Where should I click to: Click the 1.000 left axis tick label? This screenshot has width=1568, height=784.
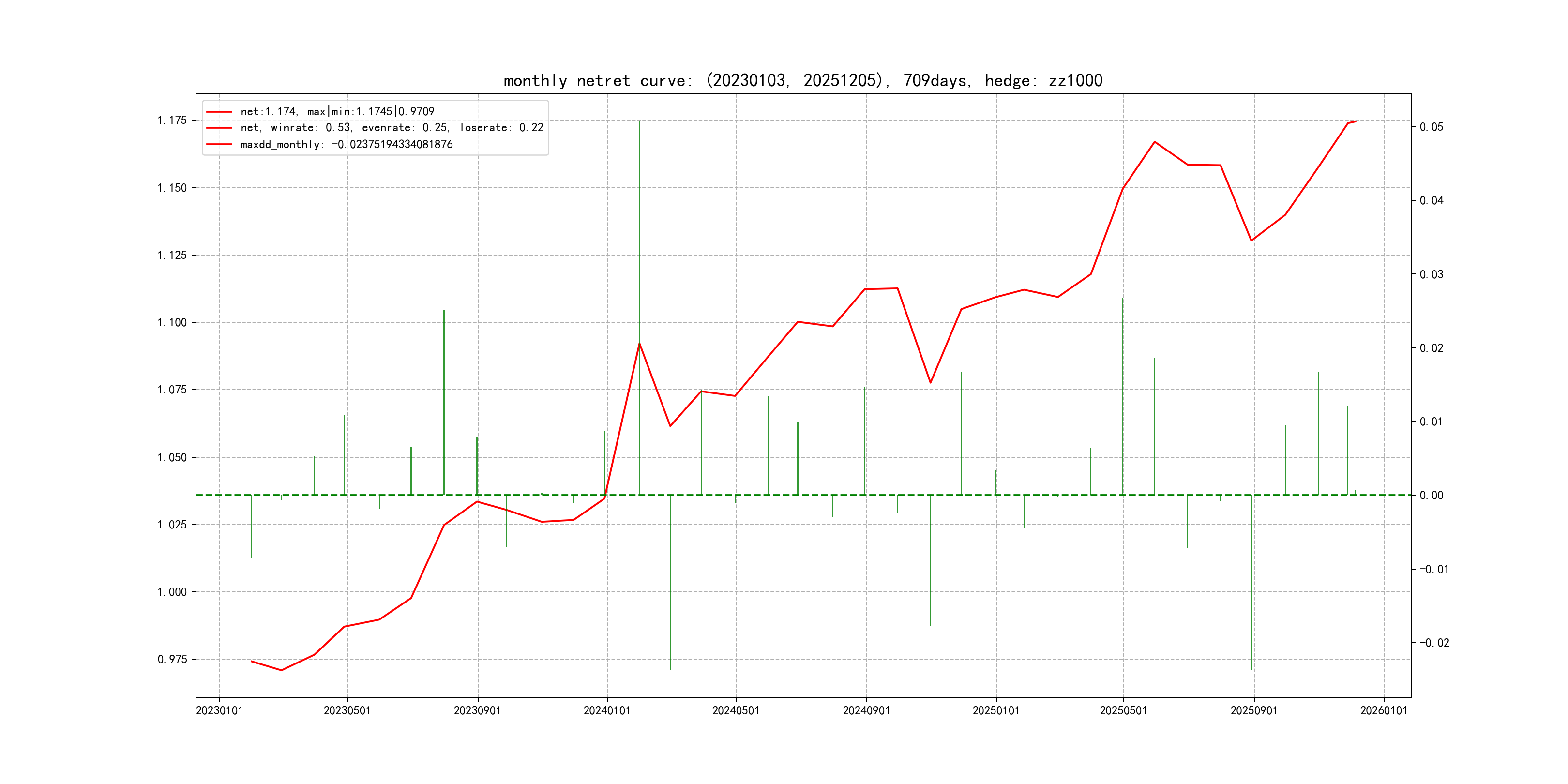click(x=172, y=592)
